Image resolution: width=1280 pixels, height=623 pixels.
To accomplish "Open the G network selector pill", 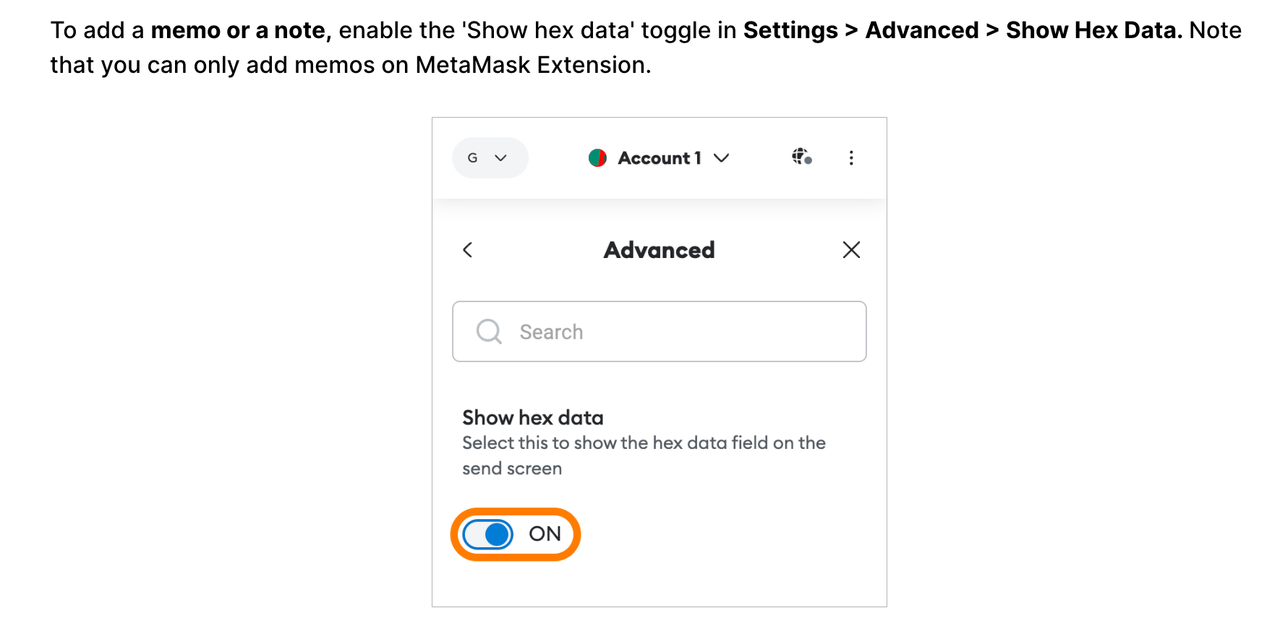I will pos(490,158).
